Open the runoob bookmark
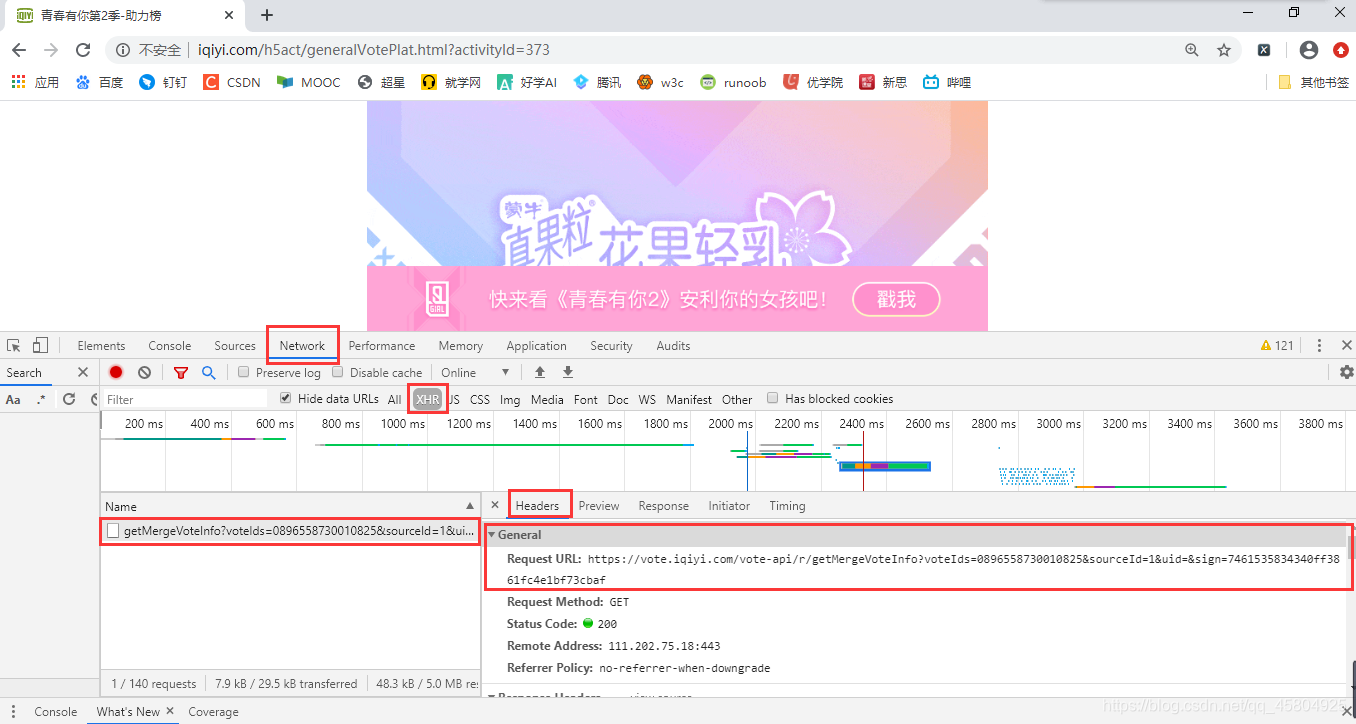 click(x=733, y=82)
